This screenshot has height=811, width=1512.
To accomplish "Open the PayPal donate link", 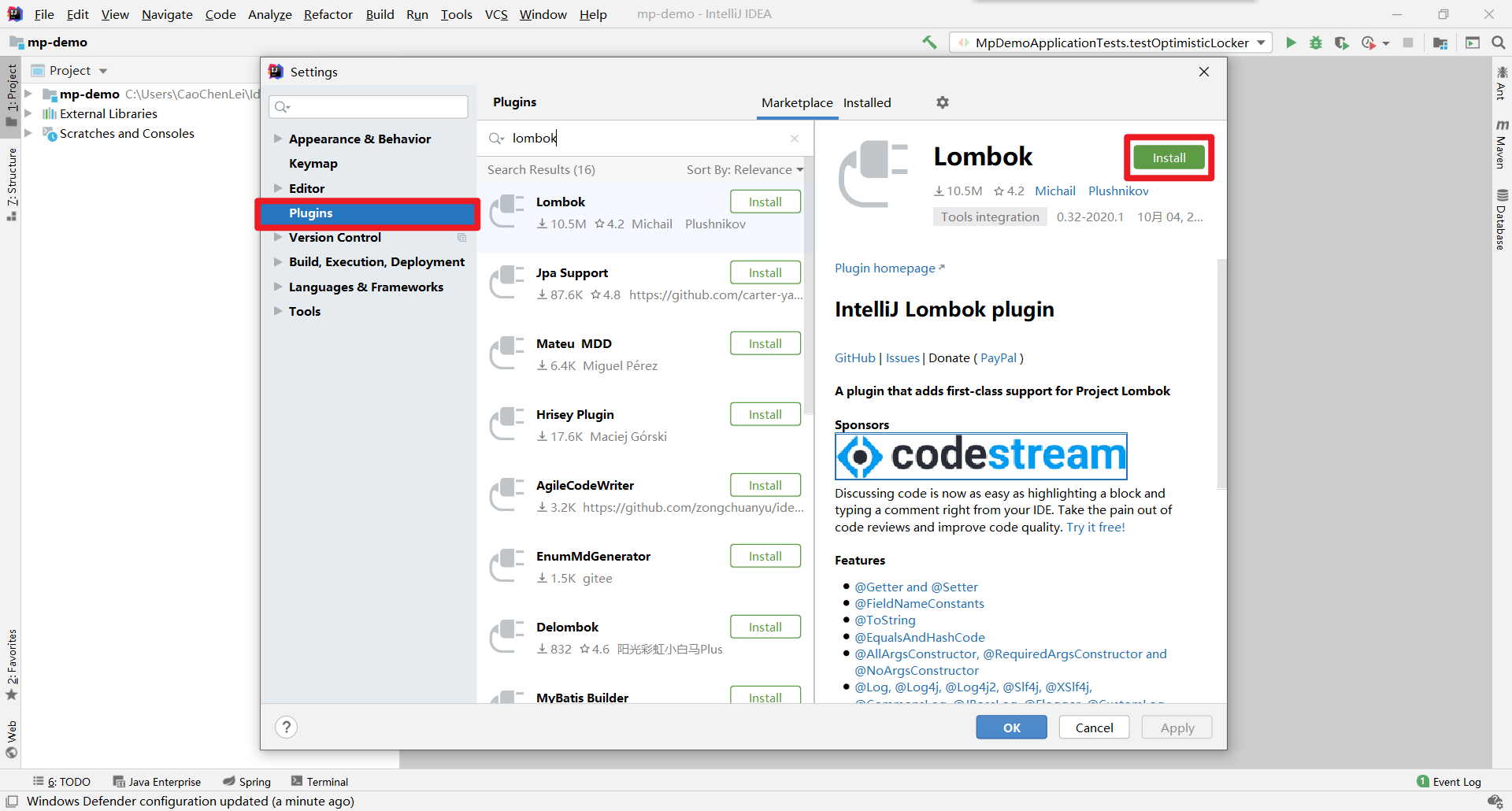I will (x=999, y=358).
